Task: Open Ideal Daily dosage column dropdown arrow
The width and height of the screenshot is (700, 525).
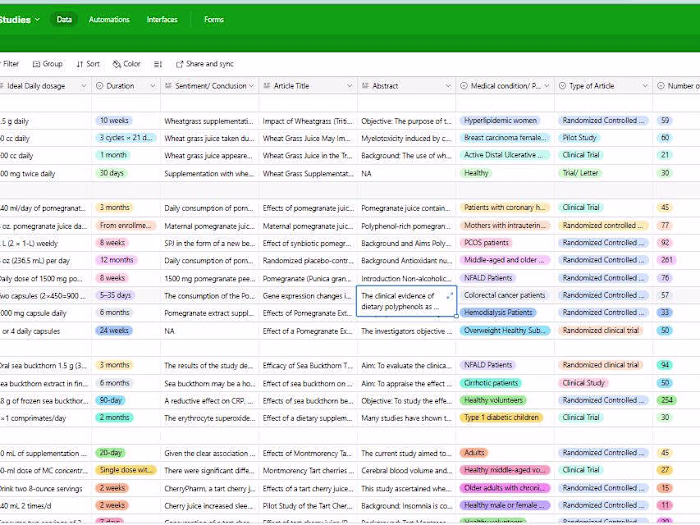Action: tap(83, 86)
